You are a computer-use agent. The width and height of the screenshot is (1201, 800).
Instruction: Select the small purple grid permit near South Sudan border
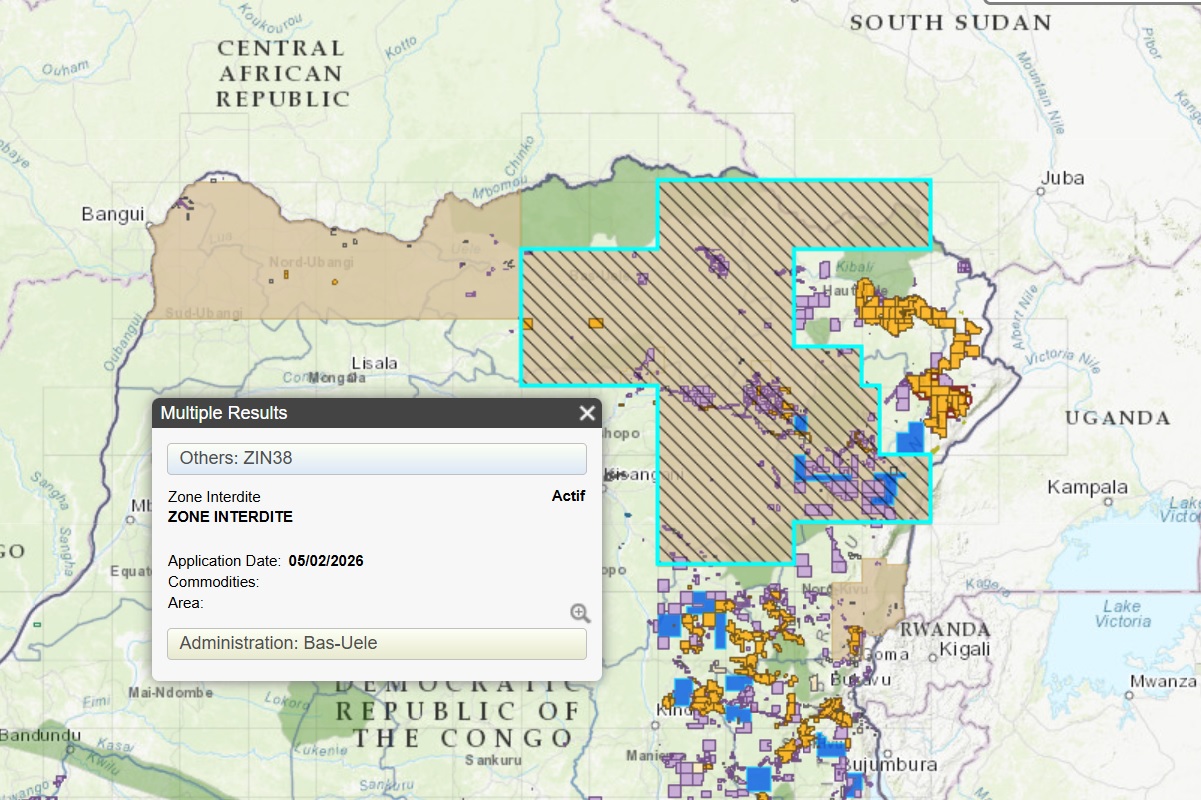tap(964, 266)
